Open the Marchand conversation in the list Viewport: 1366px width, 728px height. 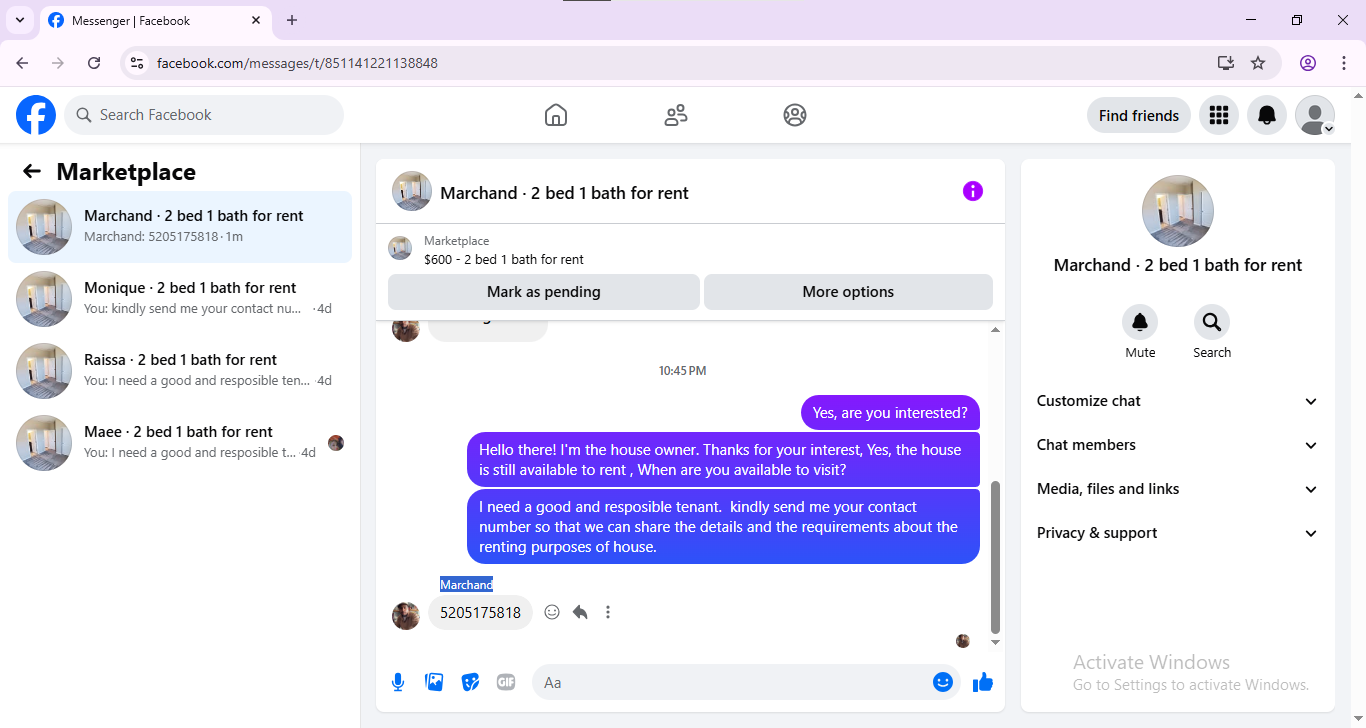point(180,227)
